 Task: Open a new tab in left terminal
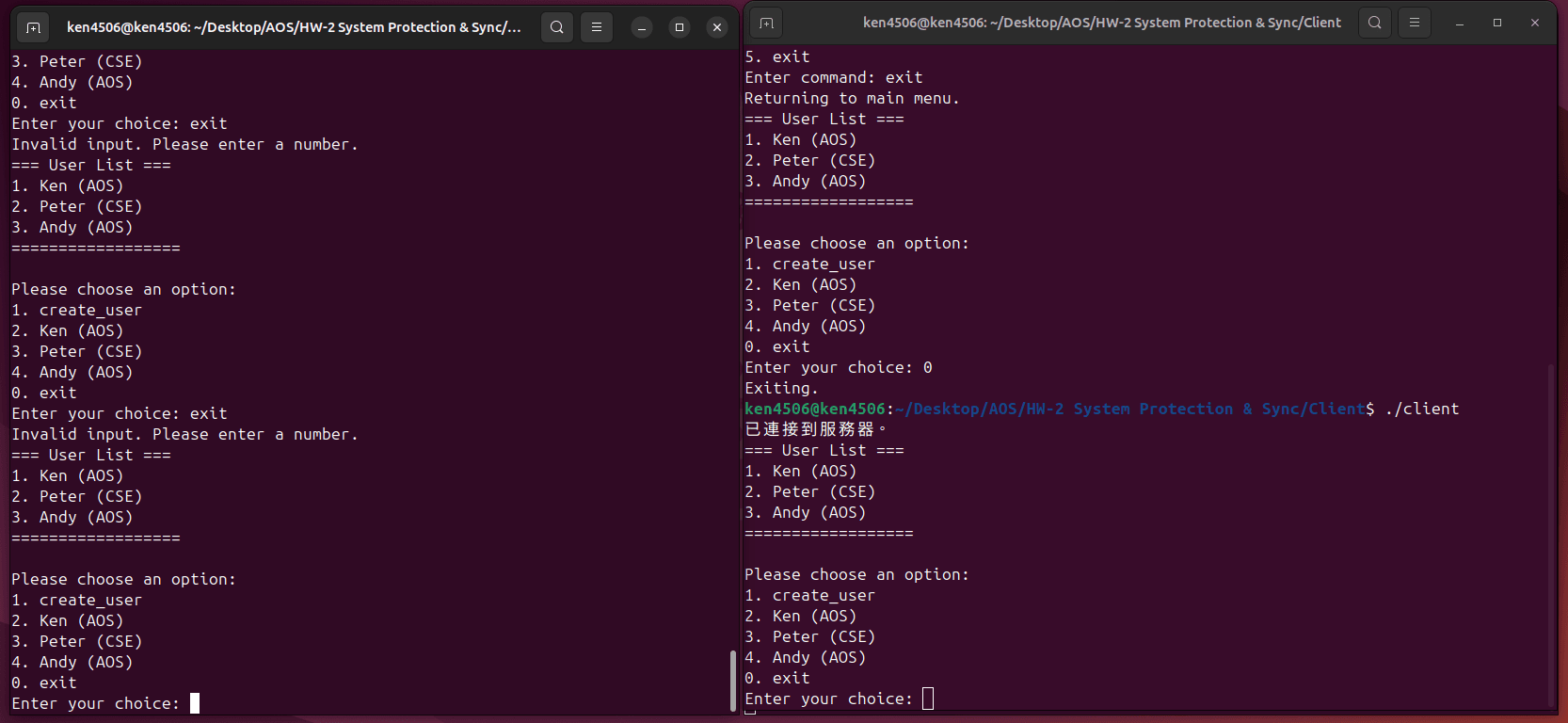[34, 27]
